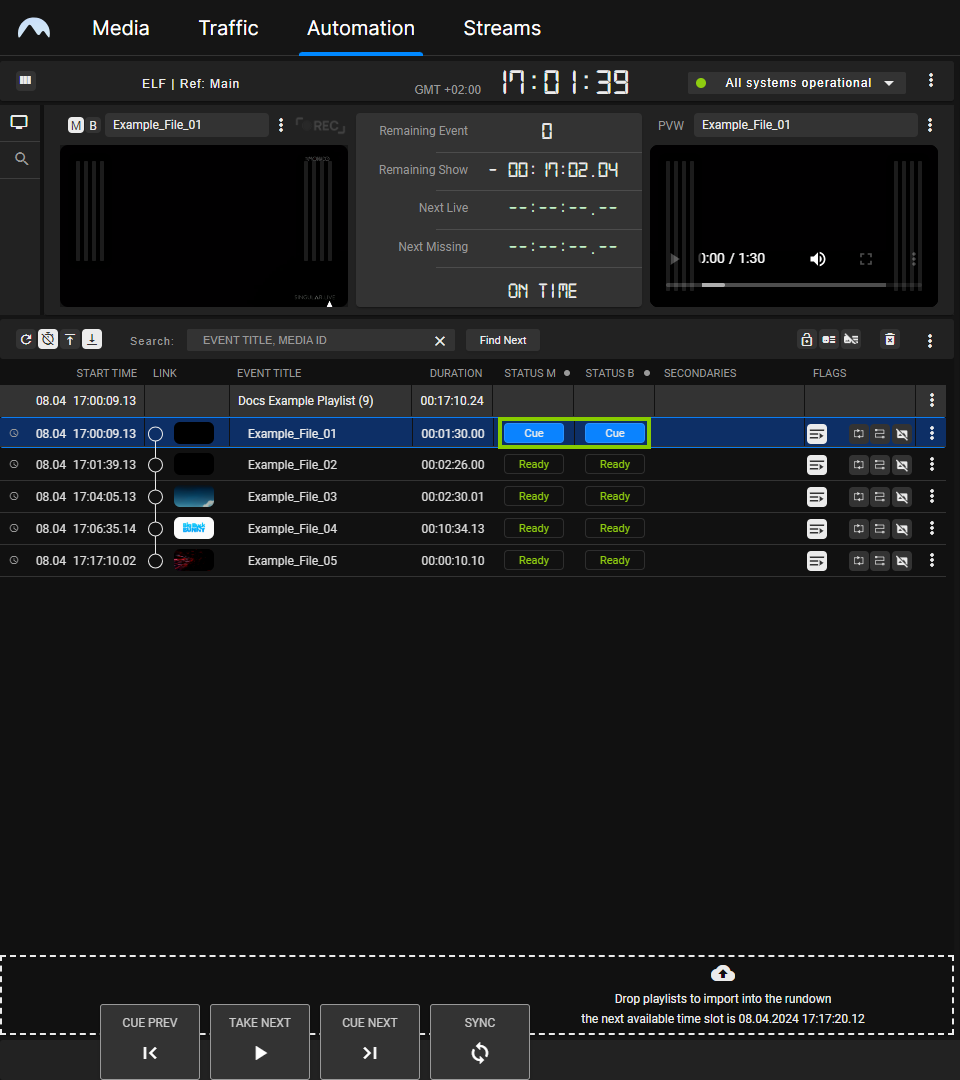Open the Streams tab

point(502,28)
